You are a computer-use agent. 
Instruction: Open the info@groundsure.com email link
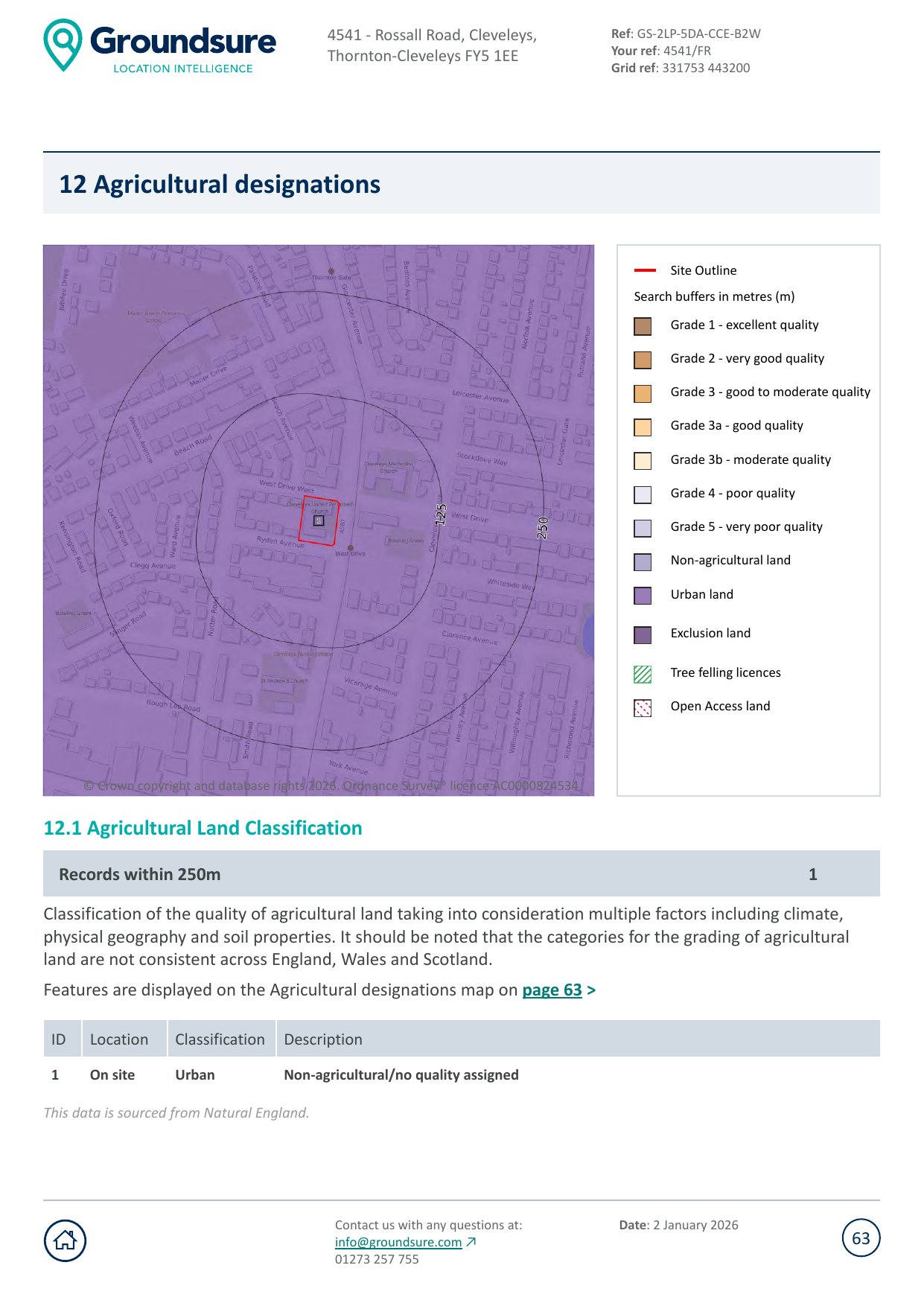coord(398,1242)
